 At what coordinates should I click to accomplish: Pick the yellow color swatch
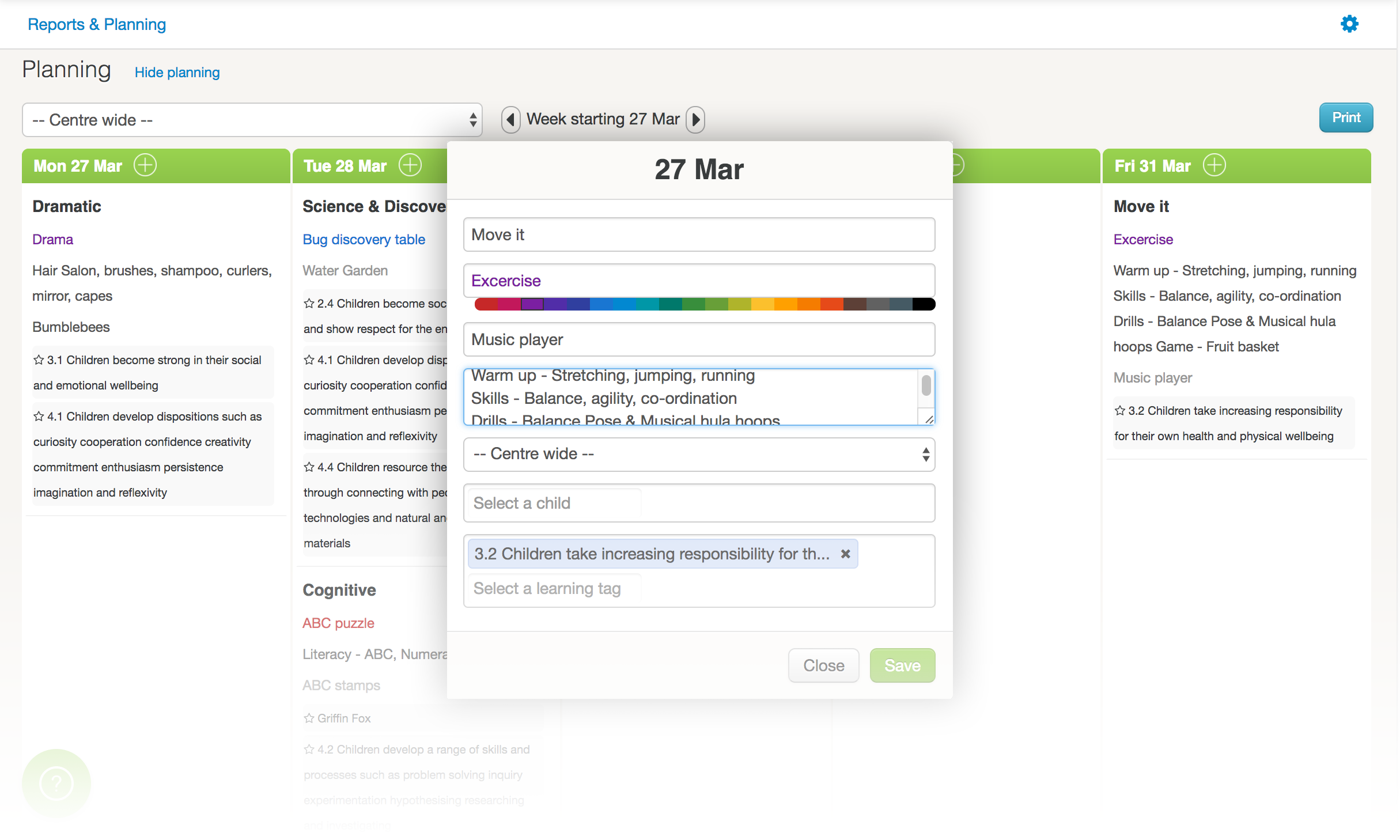[762, 304]
